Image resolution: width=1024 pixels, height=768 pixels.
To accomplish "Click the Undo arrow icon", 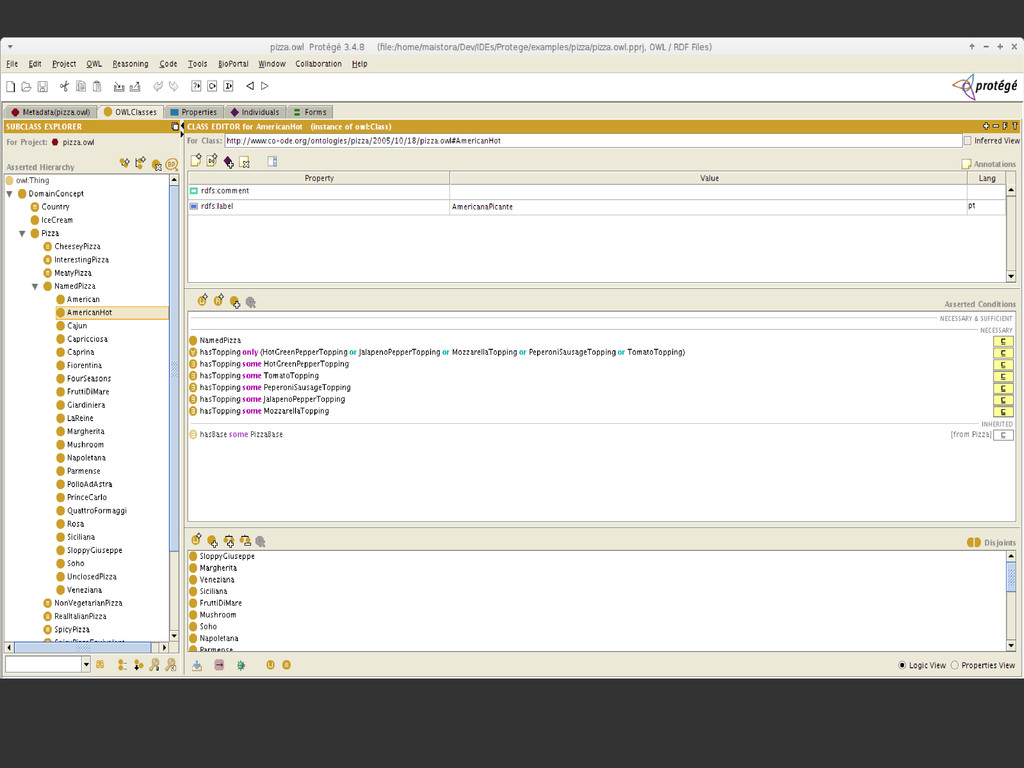I will [x=157, y=86].
